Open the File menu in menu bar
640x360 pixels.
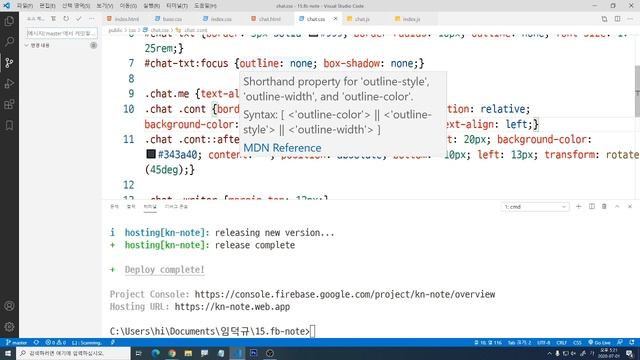[24, 6]
